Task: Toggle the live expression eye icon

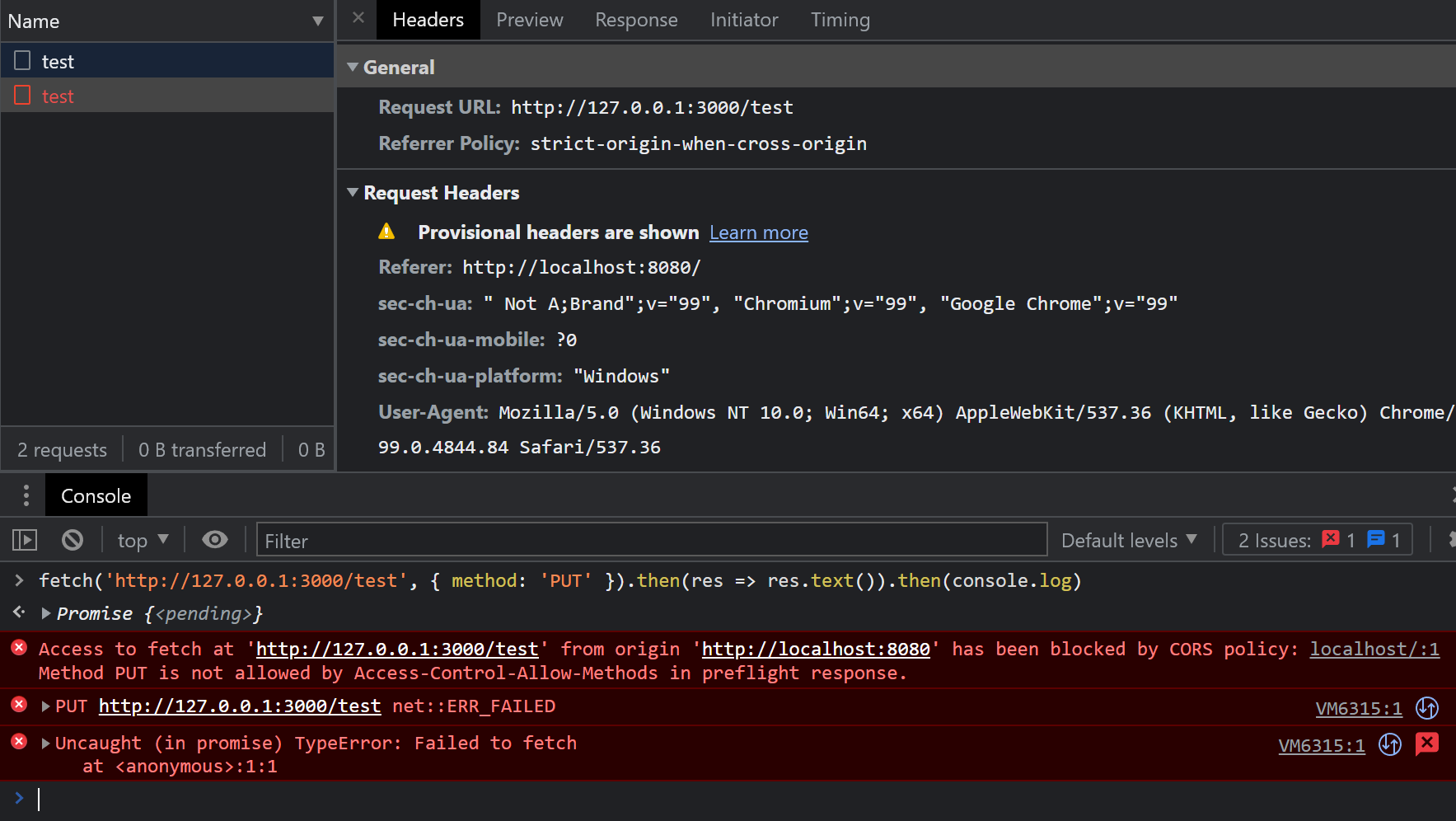Action: coord(215,540)
